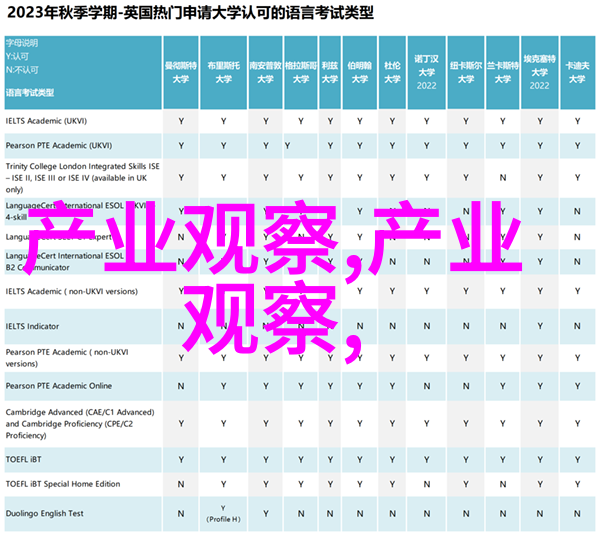Image resolution: width=600 pixels, height=536 pixels.
Task: Select the 格拉斯哥大学 column header
Action: pos(301,72)
